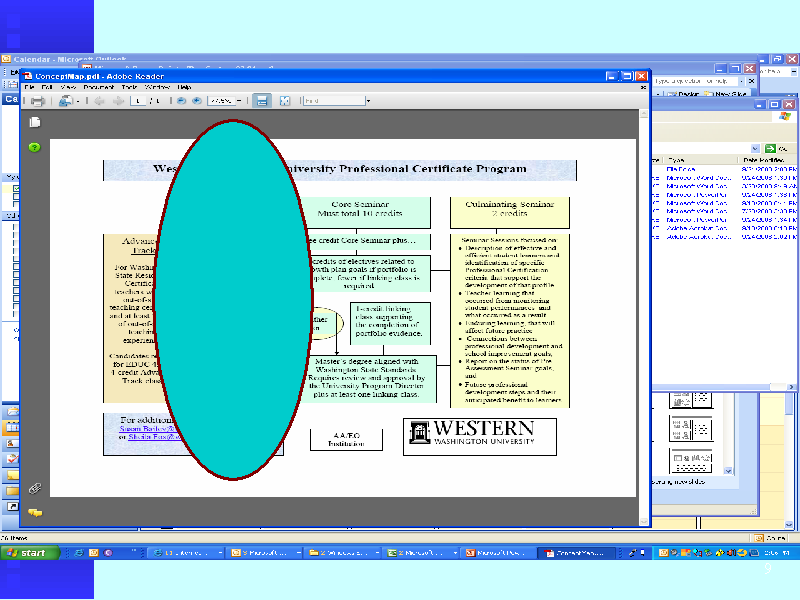Click the Find text field in Reader
The width and height of the screenshot is (800, 600).
(x=334, y=101)
